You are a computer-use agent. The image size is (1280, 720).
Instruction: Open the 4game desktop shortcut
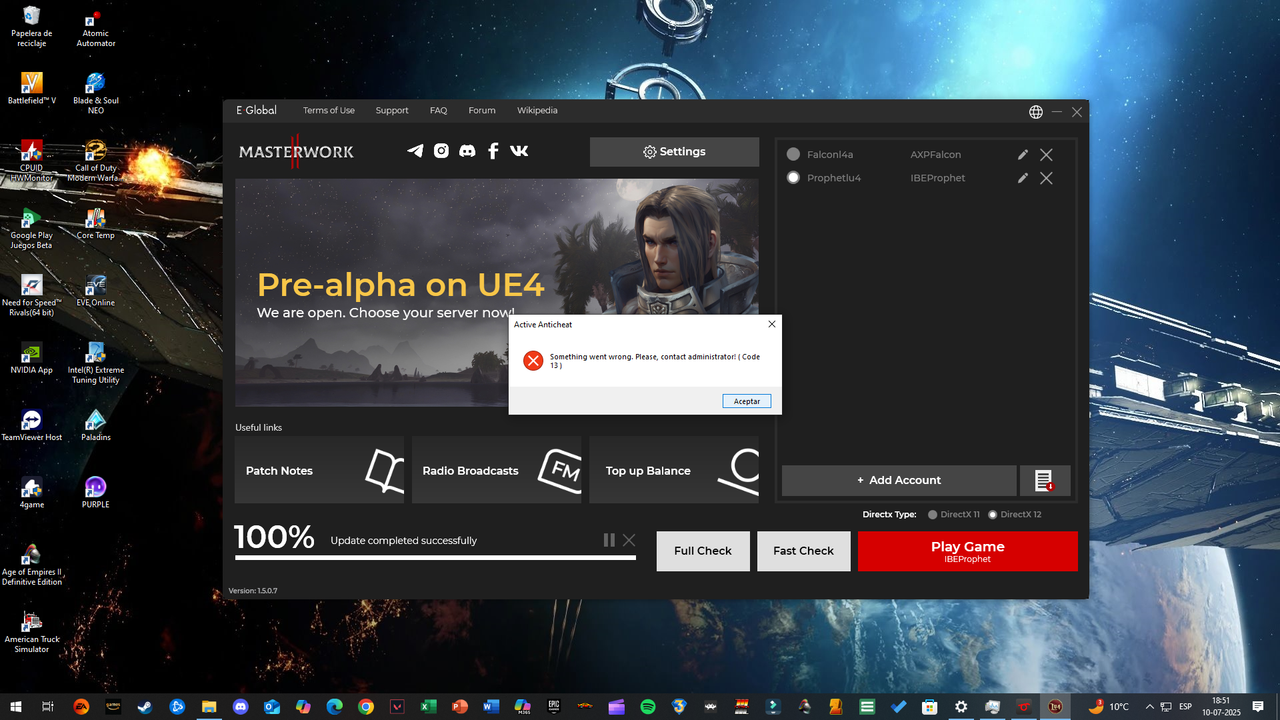(32, 491)
